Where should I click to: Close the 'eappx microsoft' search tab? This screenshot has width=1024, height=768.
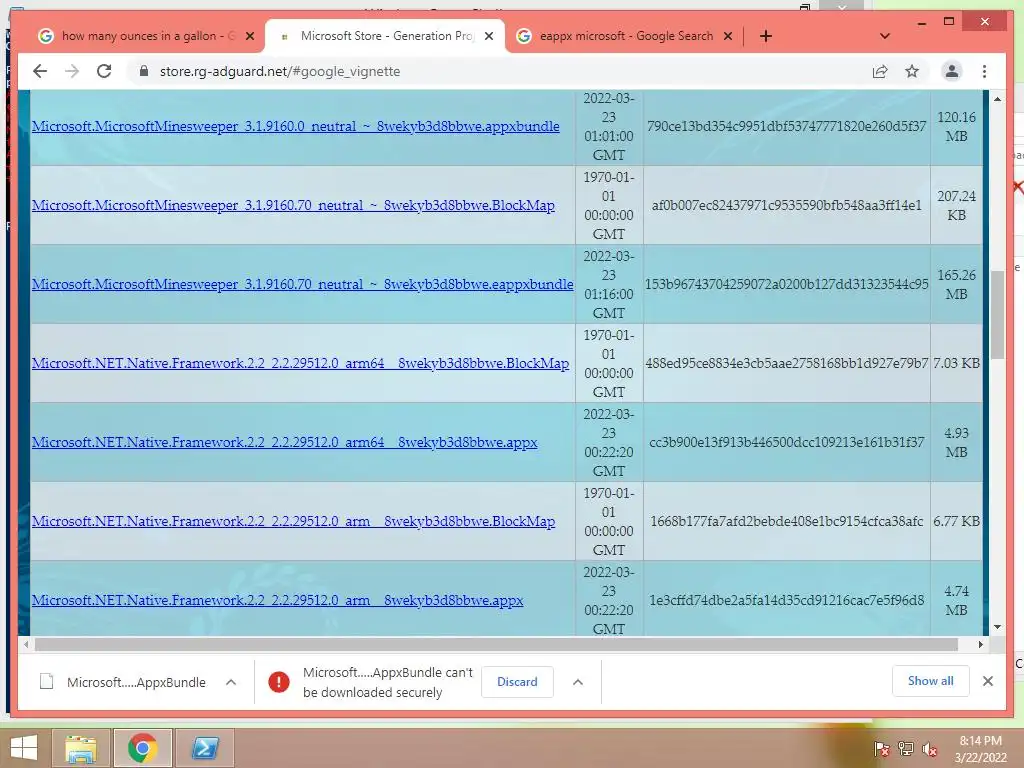(x=728, y=36)
